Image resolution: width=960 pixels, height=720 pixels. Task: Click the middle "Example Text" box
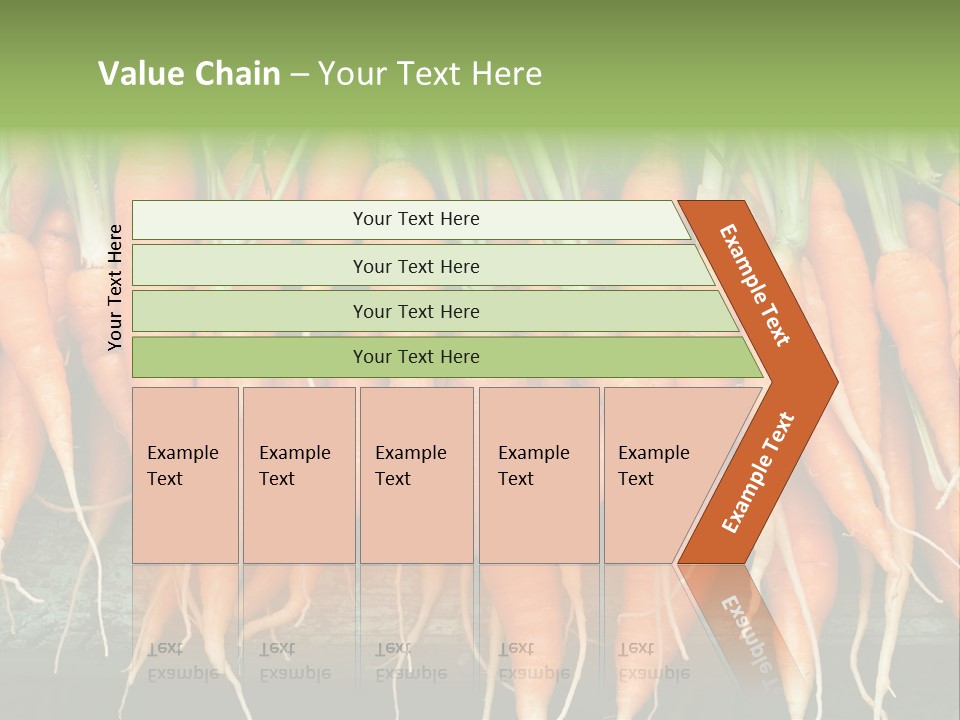click(416, 475)
